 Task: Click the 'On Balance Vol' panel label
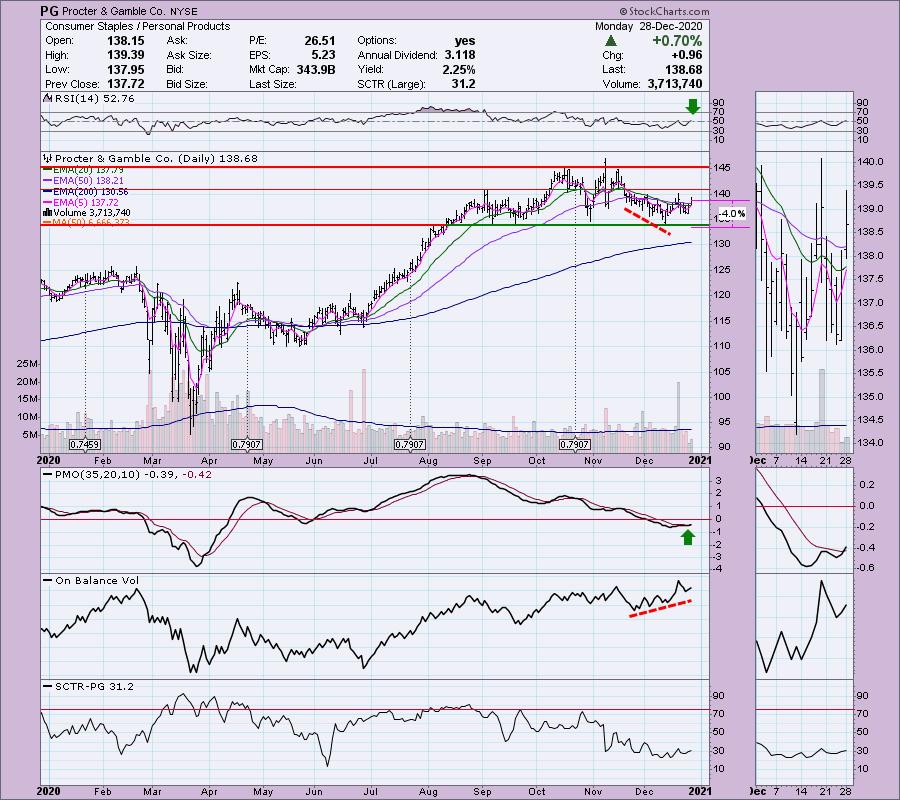click(96, 580)
